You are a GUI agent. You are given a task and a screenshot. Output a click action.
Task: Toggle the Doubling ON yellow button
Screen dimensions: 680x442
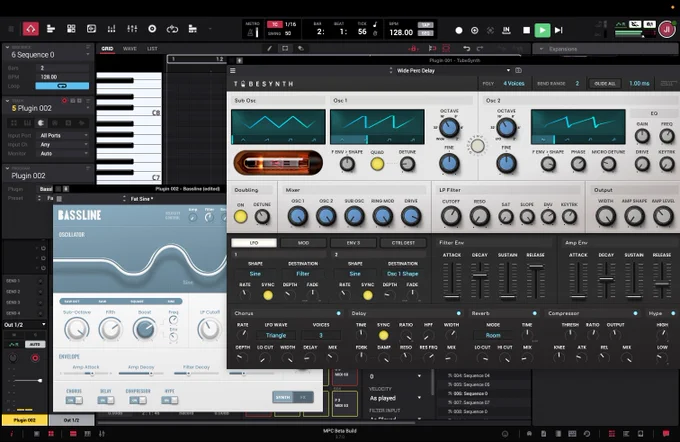pos(241,216)
